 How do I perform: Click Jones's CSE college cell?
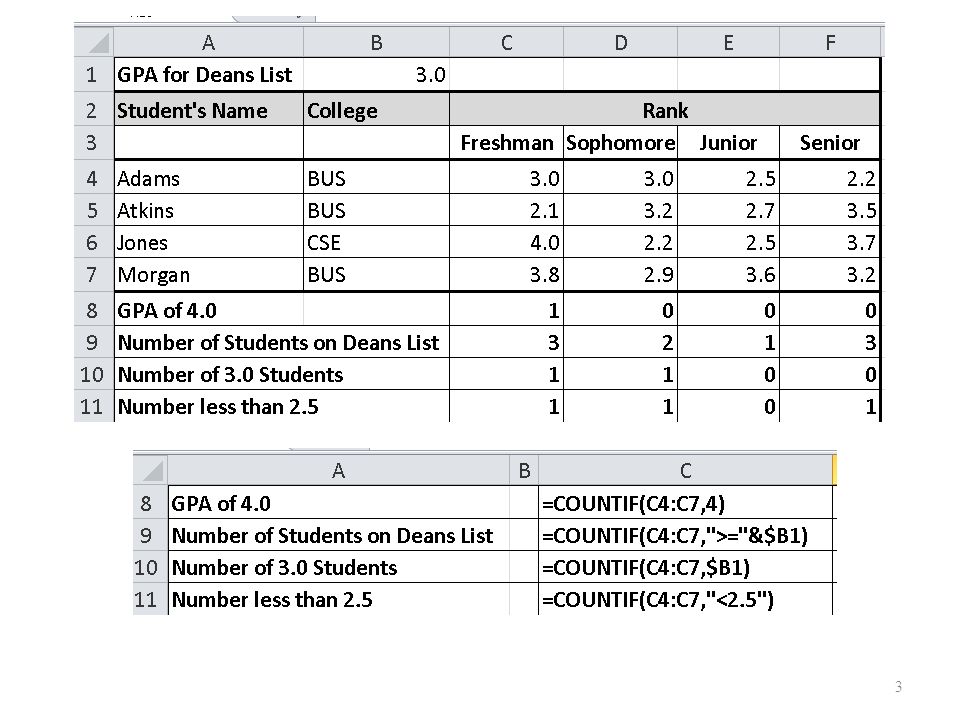(377, 242)
